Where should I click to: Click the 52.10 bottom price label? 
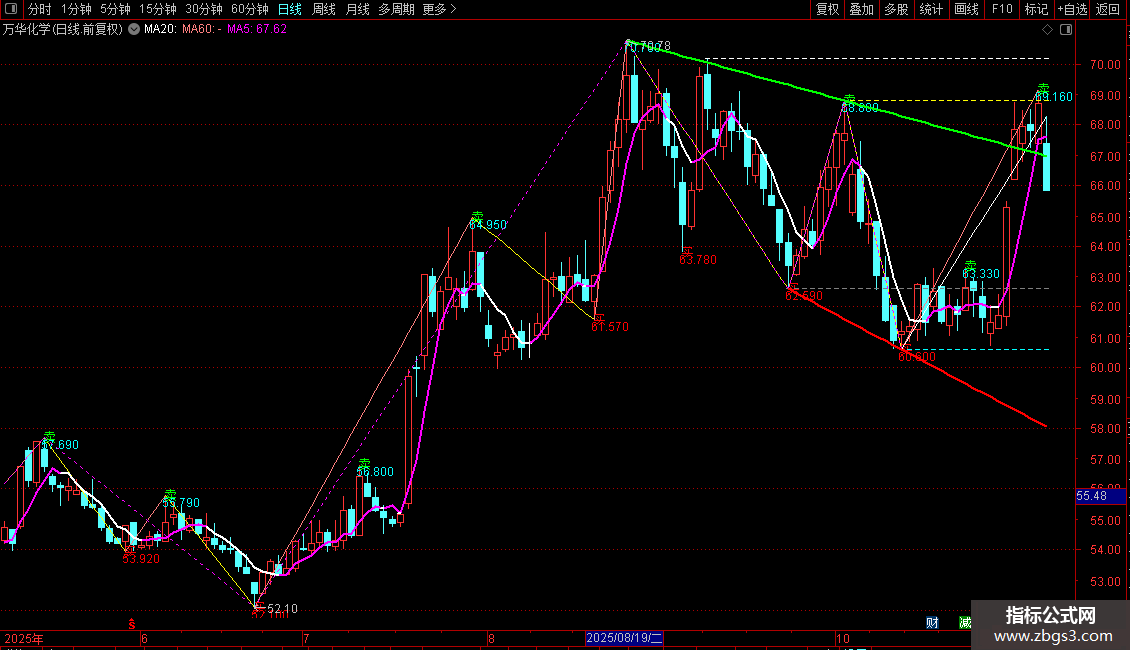[x=282, y=609]
